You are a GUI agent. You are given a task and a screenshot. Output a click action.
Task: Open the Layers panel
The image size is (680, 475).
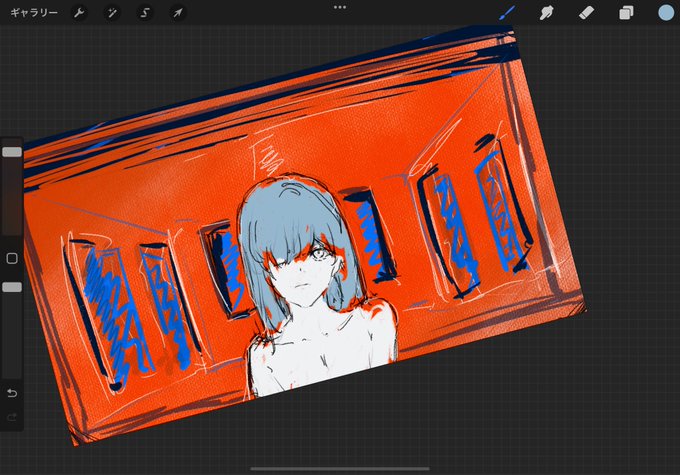626,13
